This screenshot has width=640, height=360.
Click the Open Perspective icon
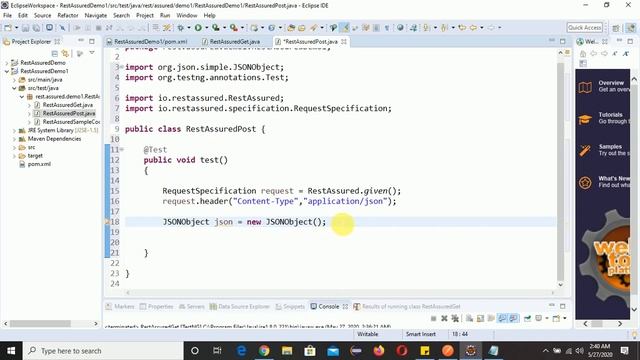tap(616, 28)
